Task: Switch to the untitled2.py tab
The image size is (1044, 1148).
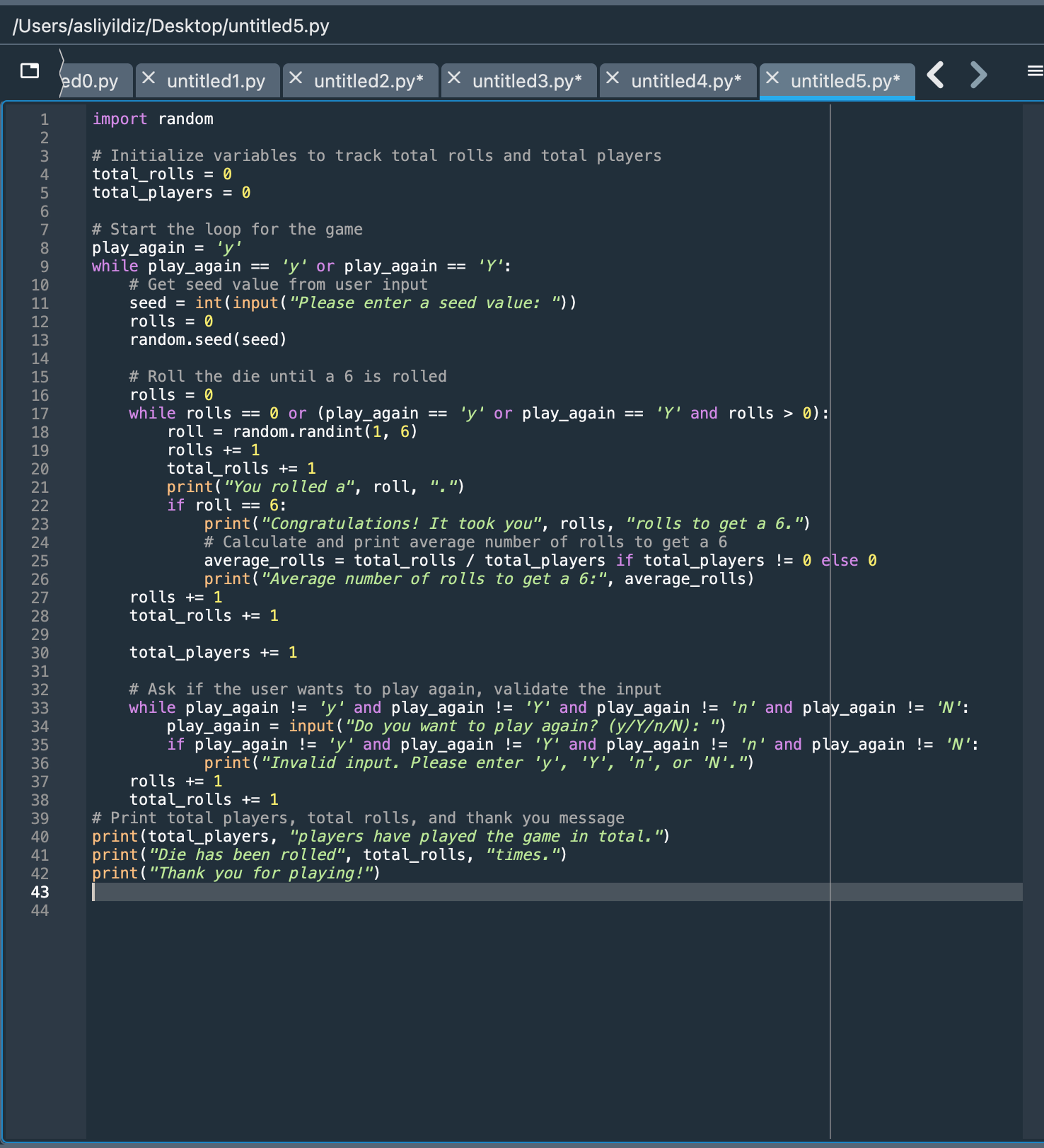Action: coord(368,81)
